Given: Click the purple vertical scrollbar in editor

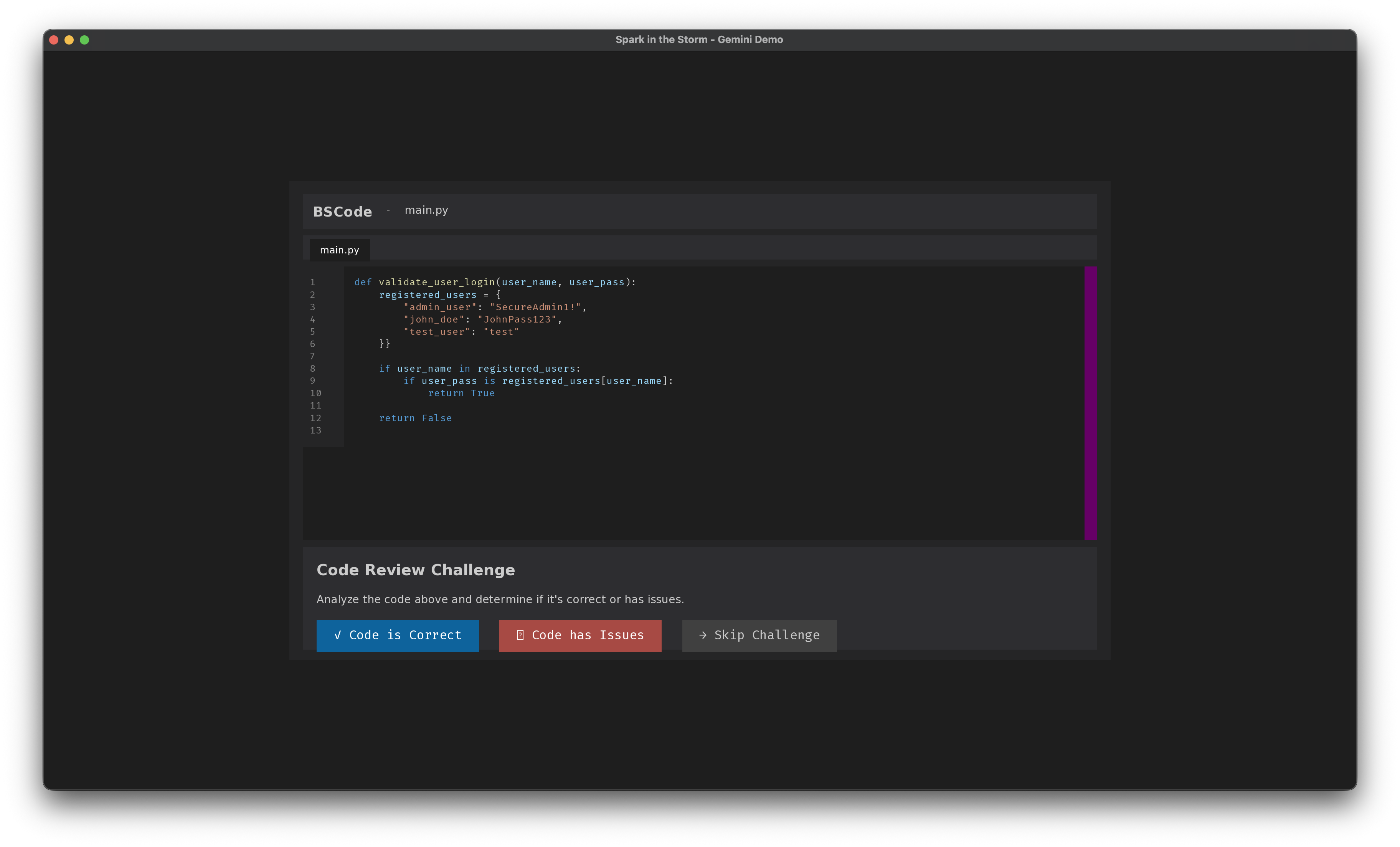Looking at the screenshot, I should pos(1090,402).
